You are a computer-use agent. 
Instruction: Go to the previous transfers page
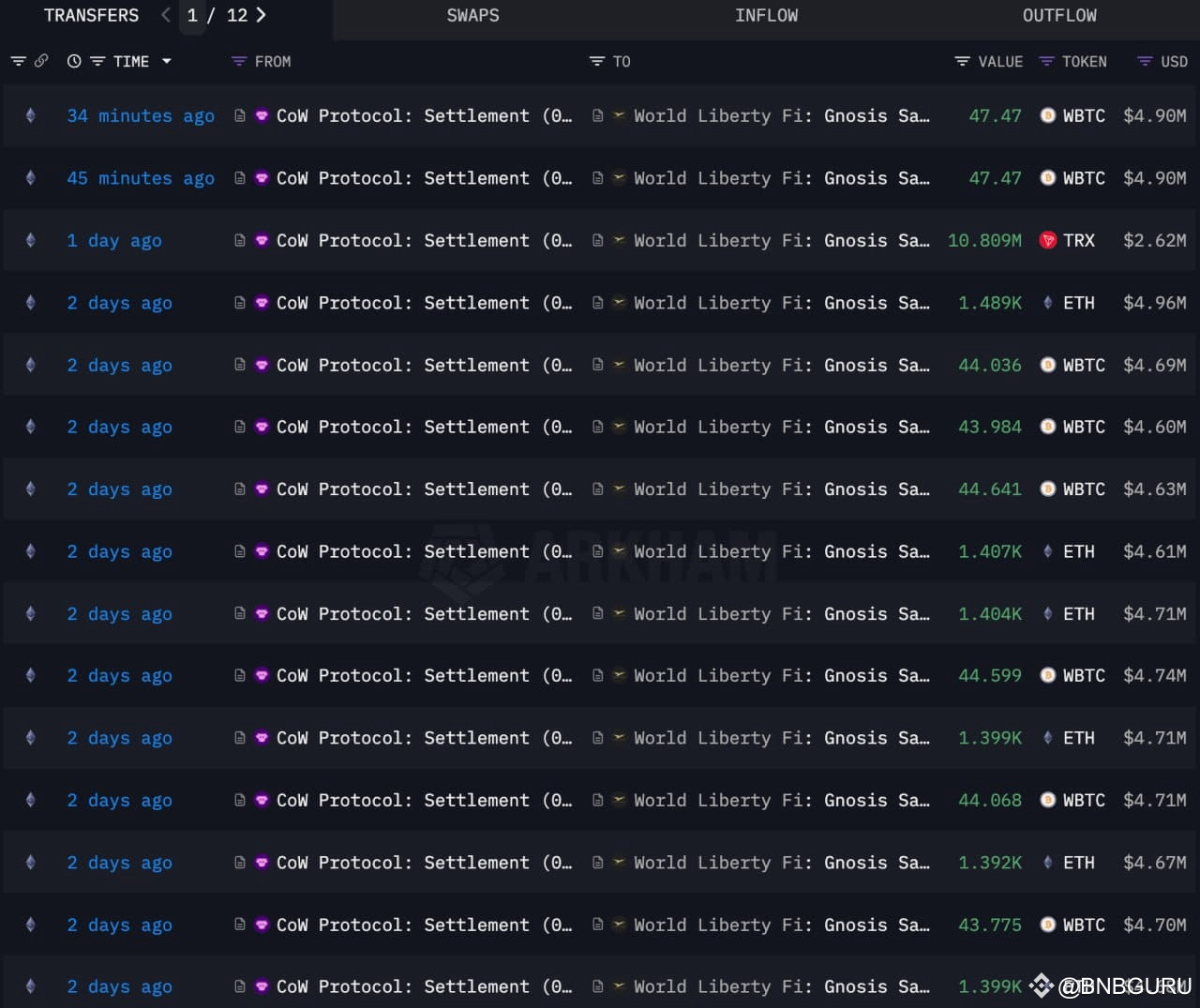pyautogui.click(x=166, y=15)
